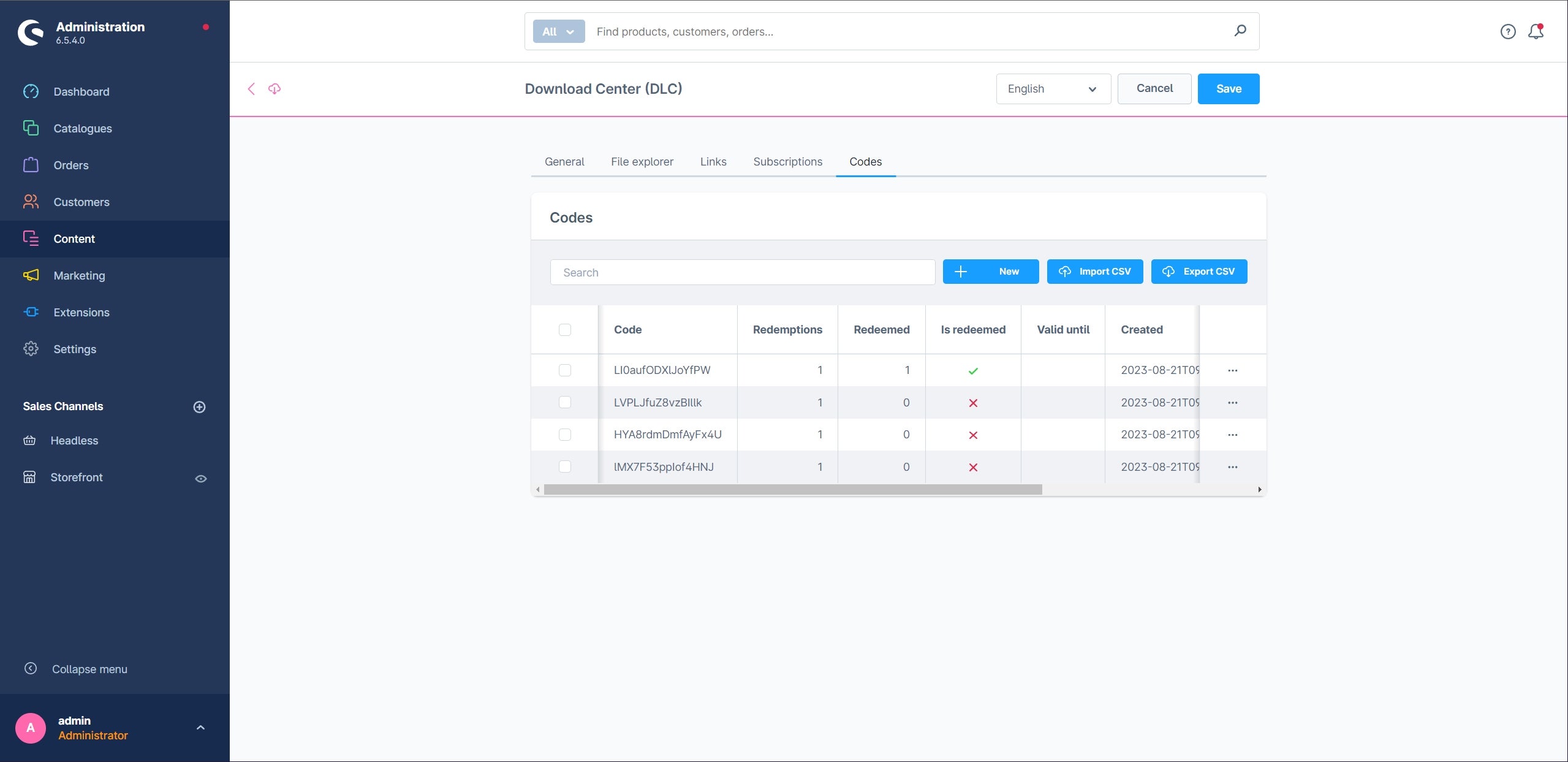Viewport: 1568px width, 762px height.
Task: Click the codes table horizontal scrollbar
Action: (792, 489)
